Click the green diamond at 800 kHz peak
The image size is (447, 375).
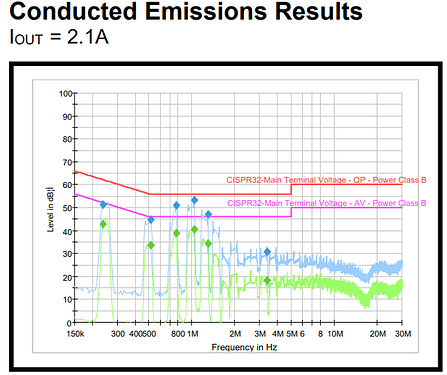pos(177,233)
